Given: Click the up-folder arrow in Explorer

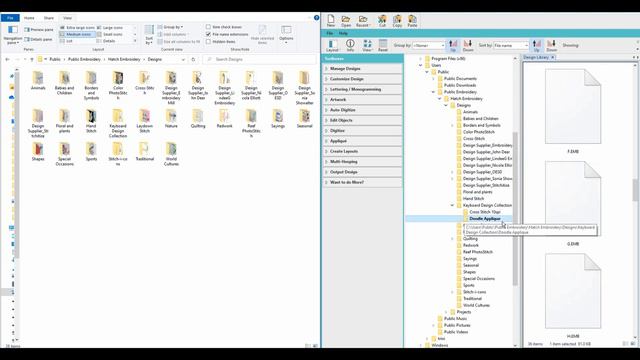Looking at the screenshot, I should click(x=31, y=59).
